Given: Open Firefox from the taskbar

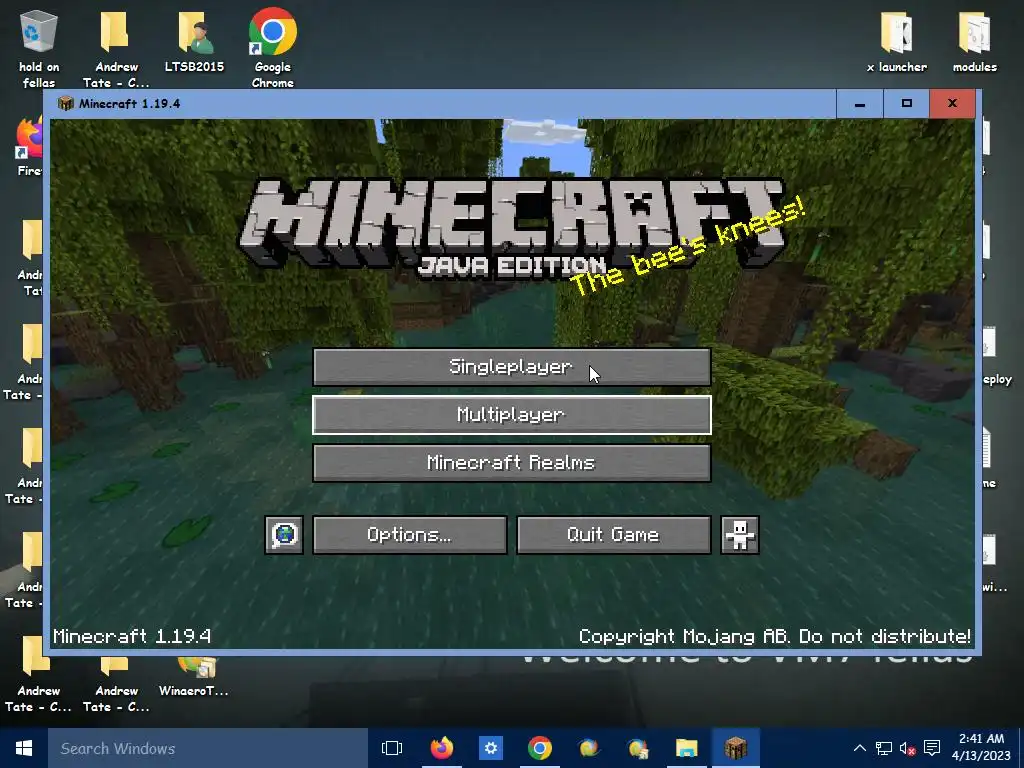Looking at the screenshot, I should (441, 748).
